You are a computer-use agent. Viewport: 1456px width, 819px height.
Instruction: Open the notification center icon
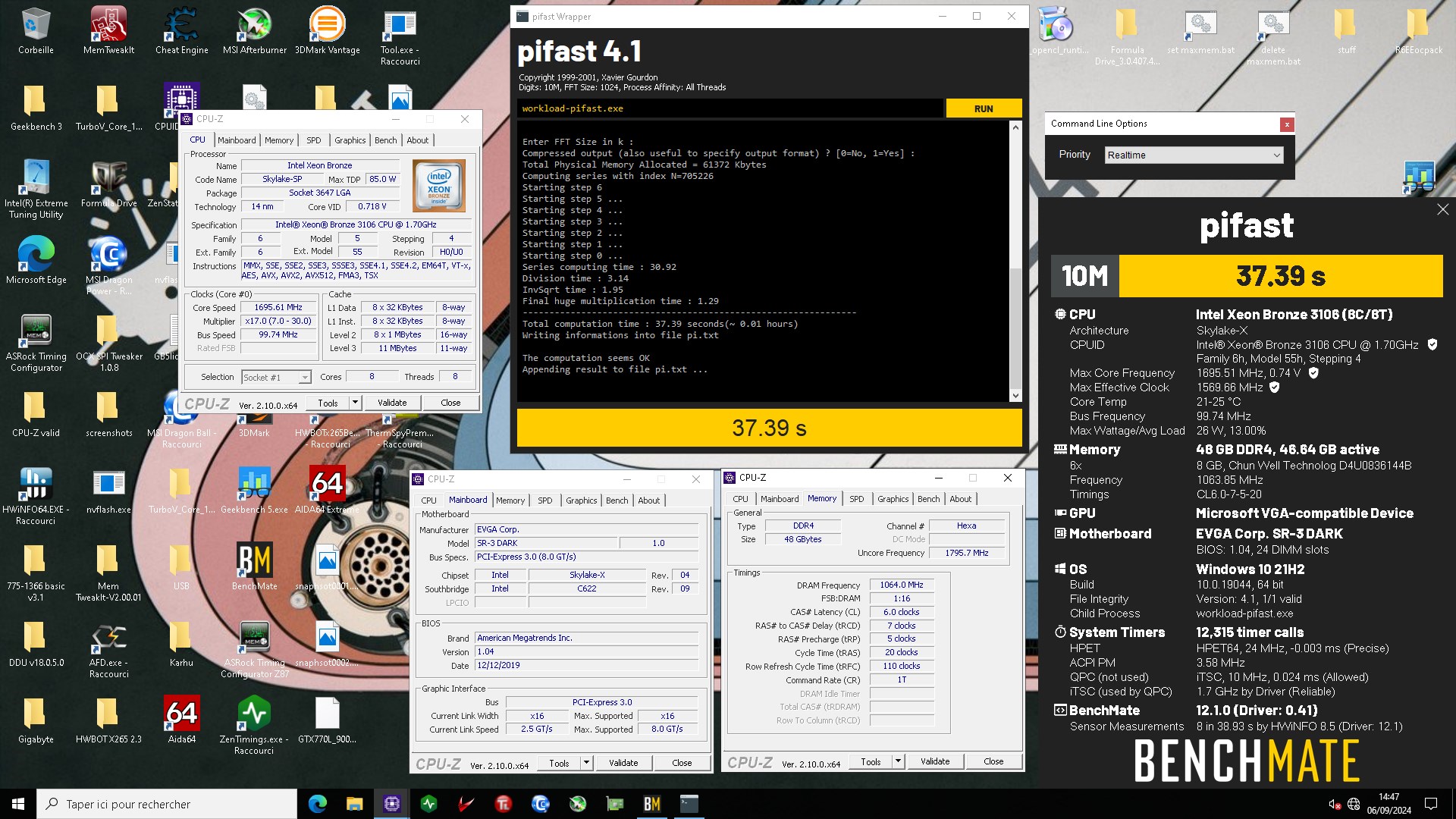point(1431,804)
